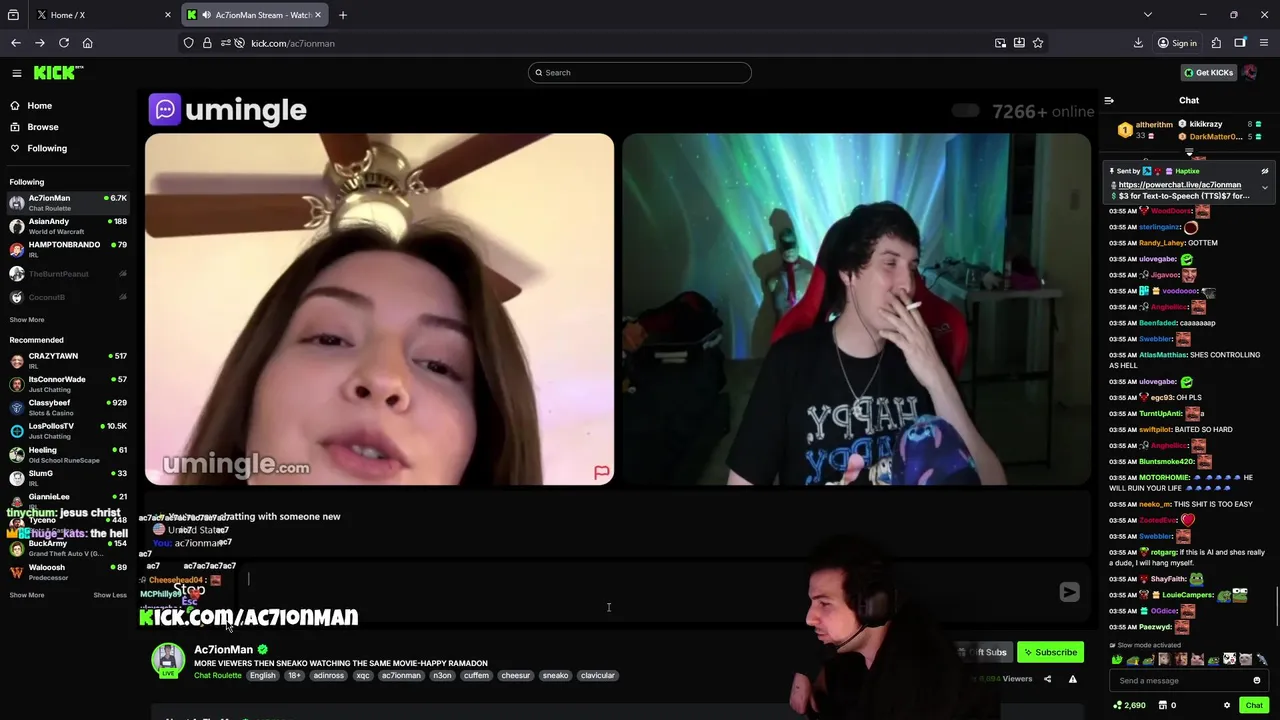Collapse the chat panel with arrow icon
The height and width of the screenshot is (720, 1280).
[1109, 100]
